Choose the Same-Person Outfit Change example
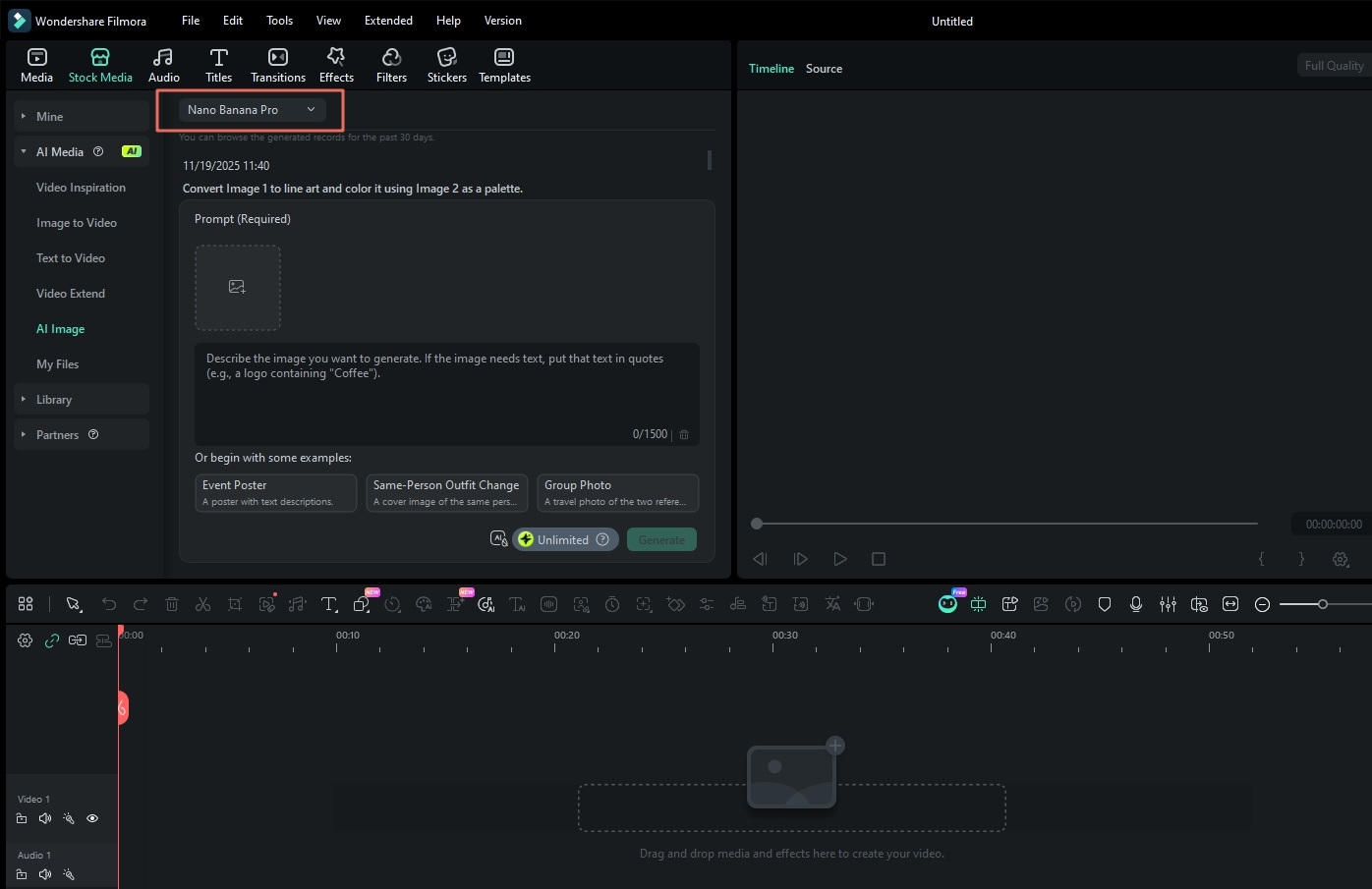 pos(446,493)
